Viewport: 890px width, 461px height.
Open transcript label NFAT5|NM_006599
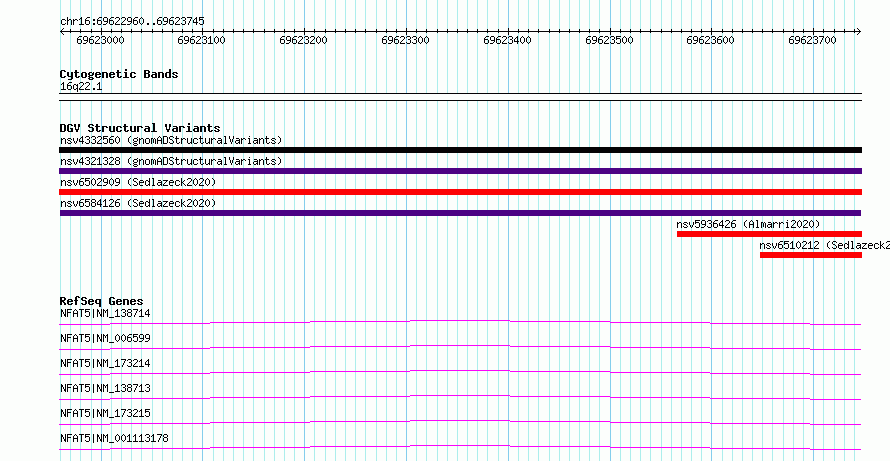click(x=105, y=338)
